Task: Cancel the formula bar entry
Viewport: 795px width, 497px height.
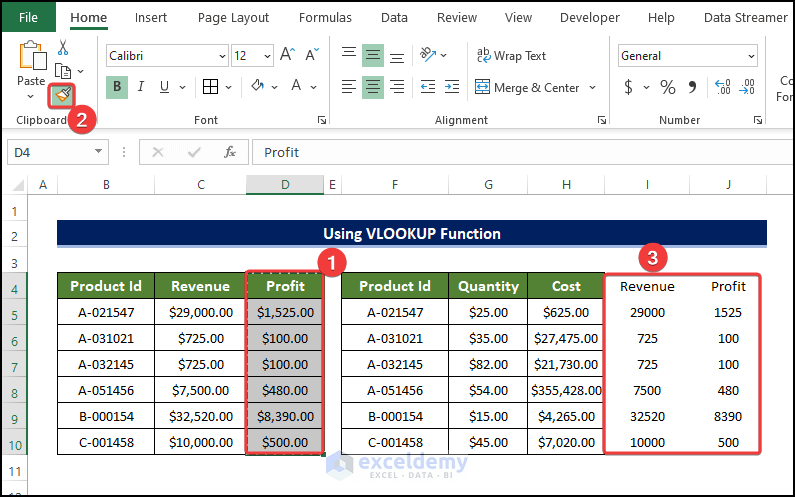Action: [x=158, y=152]
